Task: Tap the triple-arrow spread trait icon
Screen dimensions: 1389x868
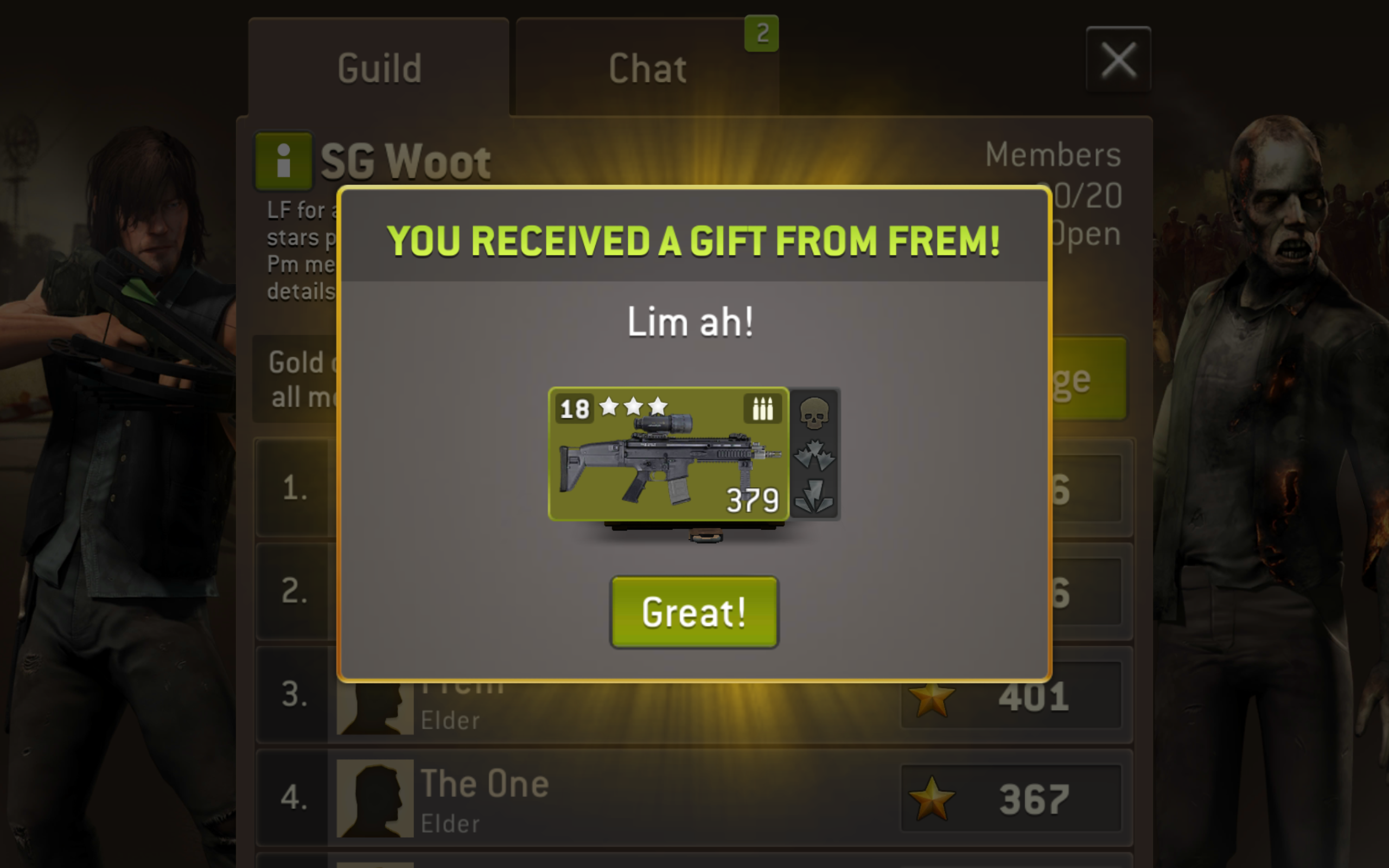Action: pos(814,455)
